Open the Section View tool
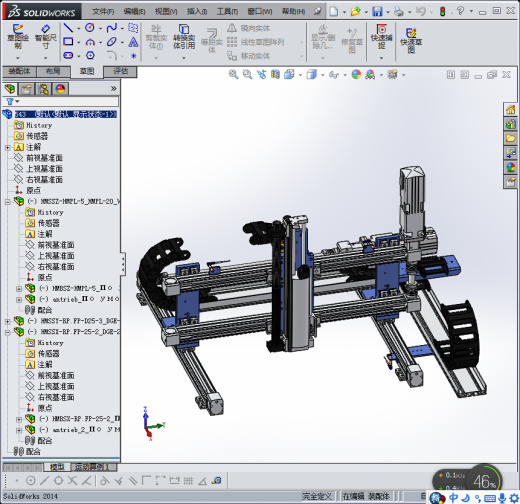This screenshot has height=504, width=520. [275, 74]
